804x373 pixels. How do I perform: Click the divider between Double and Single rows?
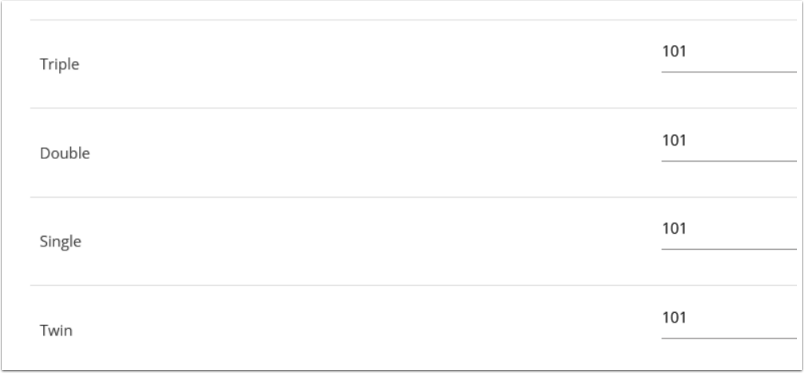[x=413, y=197]
